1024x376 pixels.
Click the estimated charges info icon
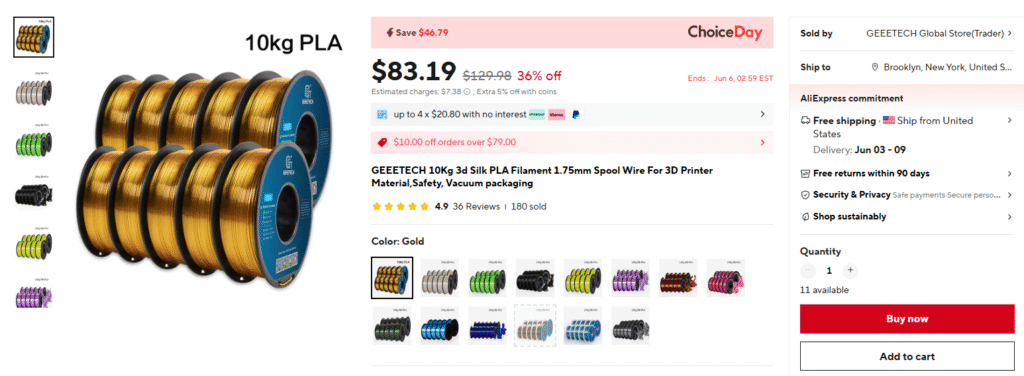[467, 91]
